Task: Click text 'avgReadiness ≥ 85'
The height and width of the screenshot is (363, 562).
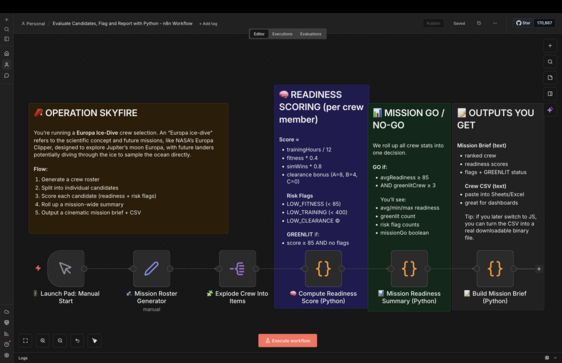Action: [x=404, y=177]
